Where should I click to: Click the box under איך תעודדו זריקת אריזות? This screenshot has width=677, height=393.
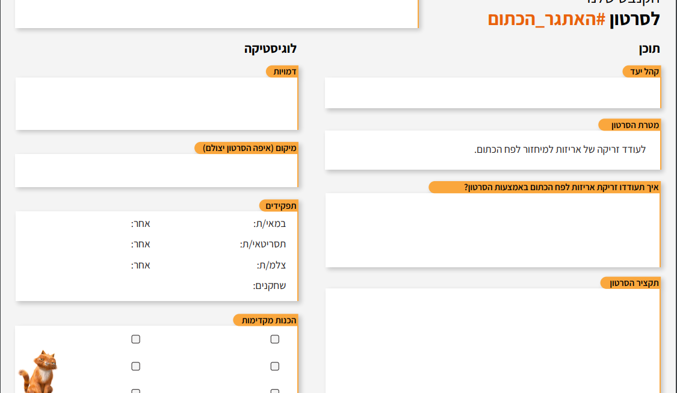493,230
